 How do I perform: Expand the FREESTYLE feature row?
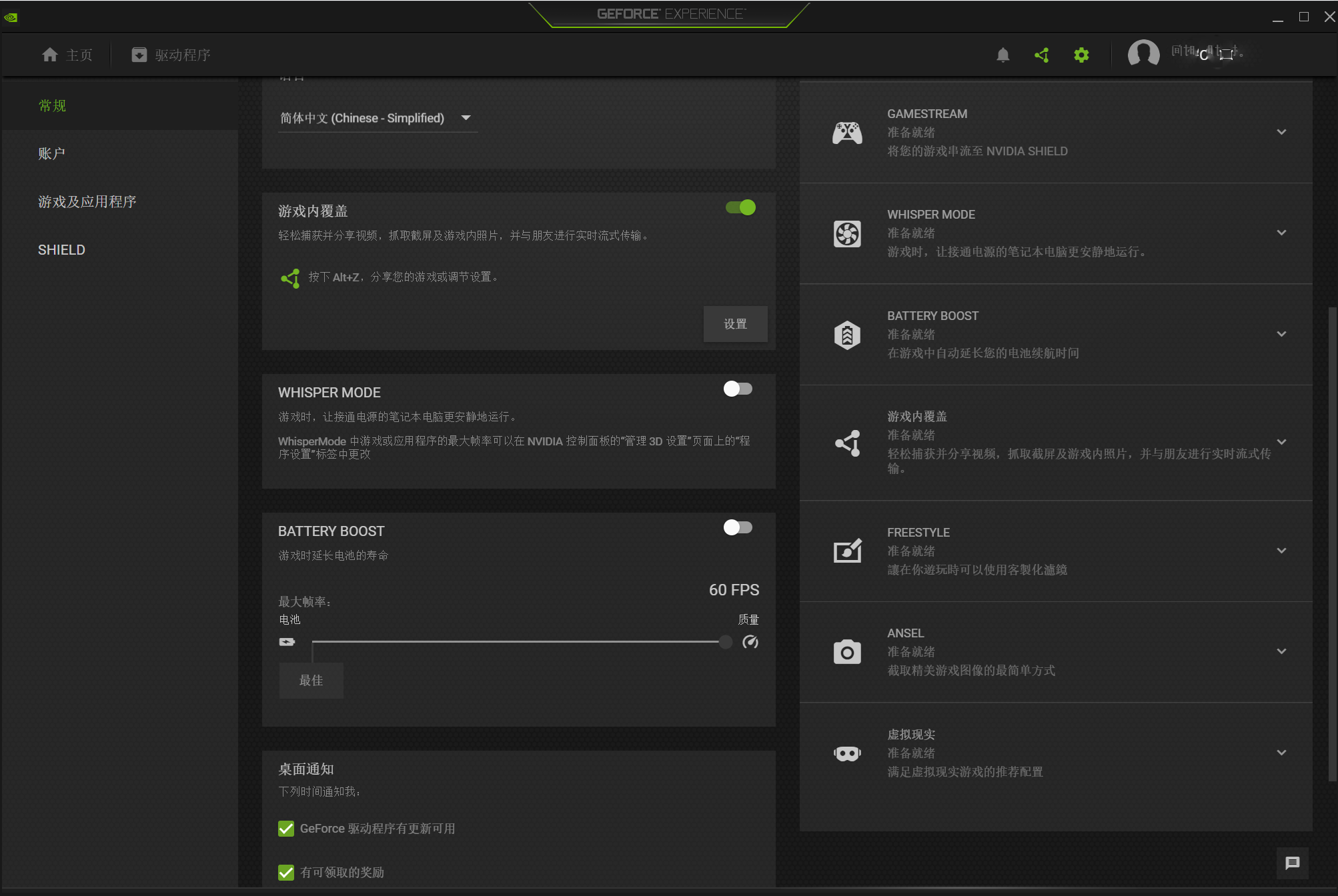pyautogui.click(x=1281, y=551)
